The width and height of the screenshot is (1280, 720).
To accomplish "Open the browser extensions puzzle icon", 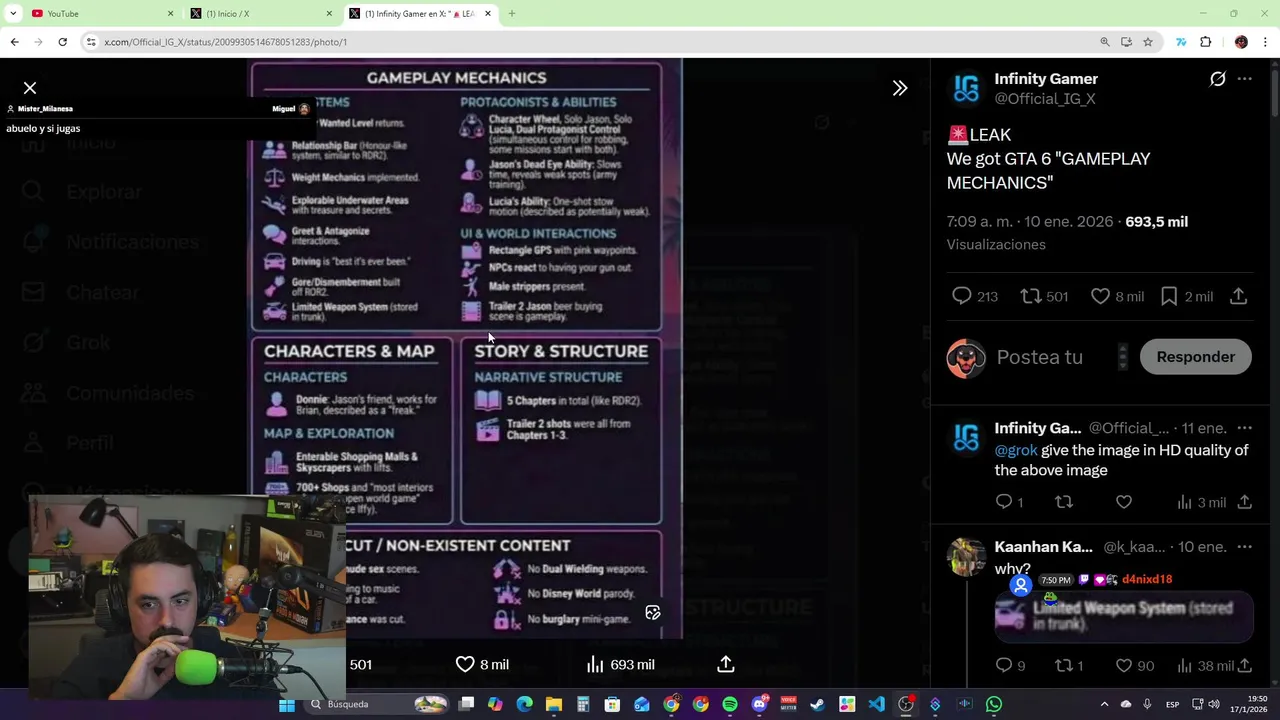I will [1205, 42].
